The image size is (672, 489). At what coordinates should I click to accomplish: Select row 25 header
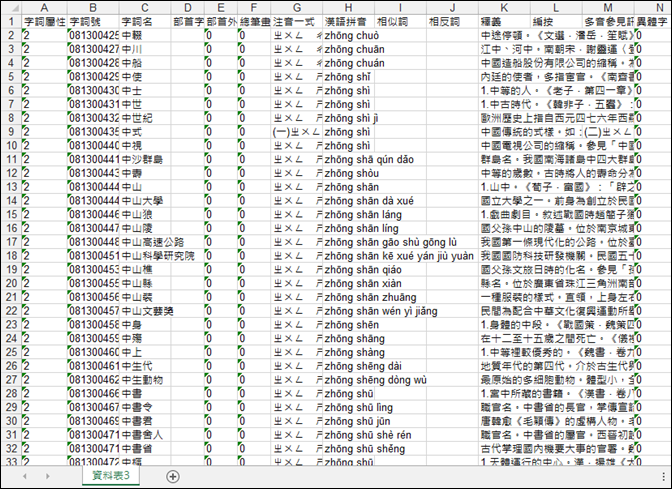[x=11, y=352]
